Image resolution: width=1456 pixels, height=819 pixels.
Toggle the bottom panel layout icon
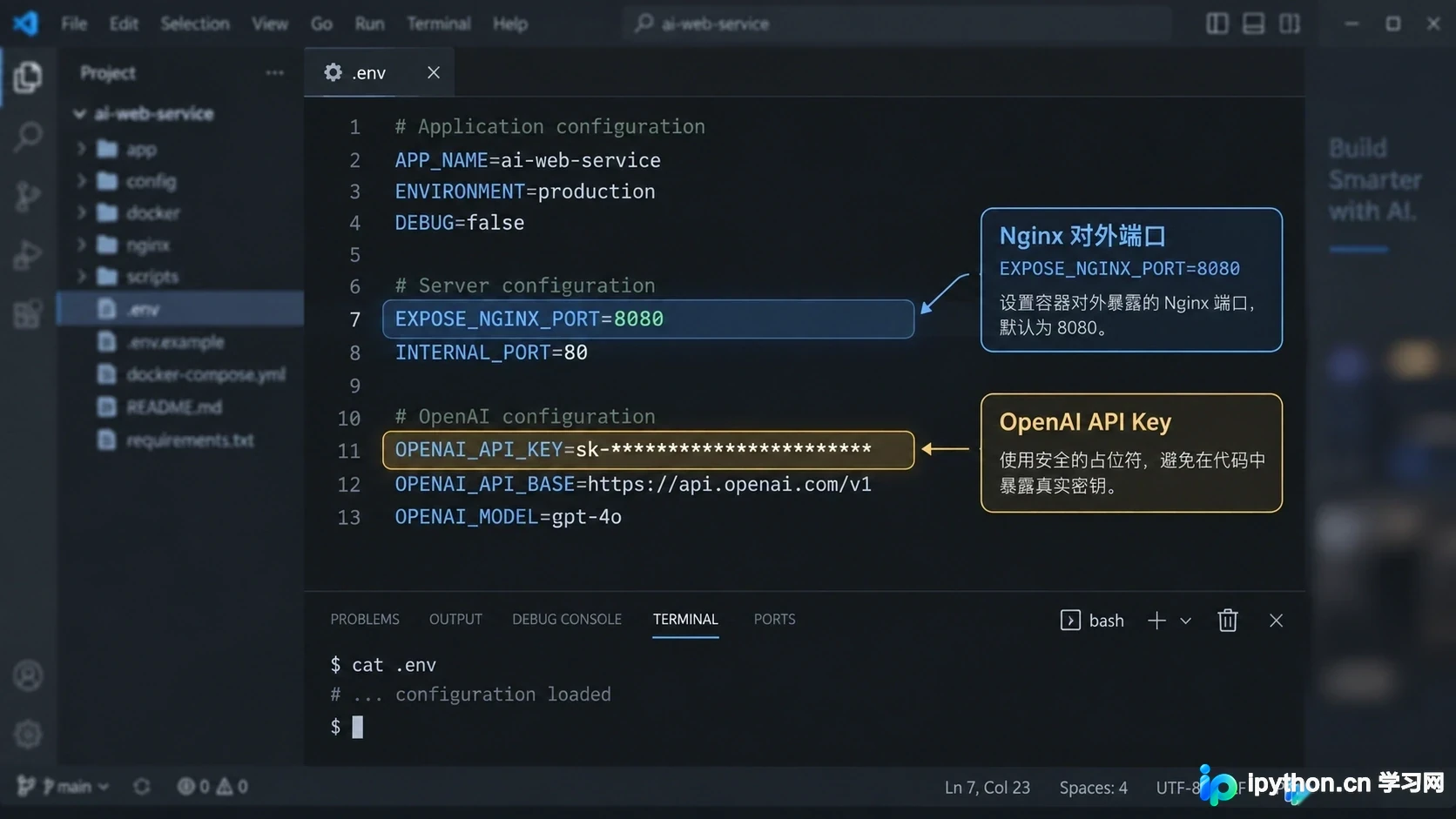click(x=1253, y=23)
